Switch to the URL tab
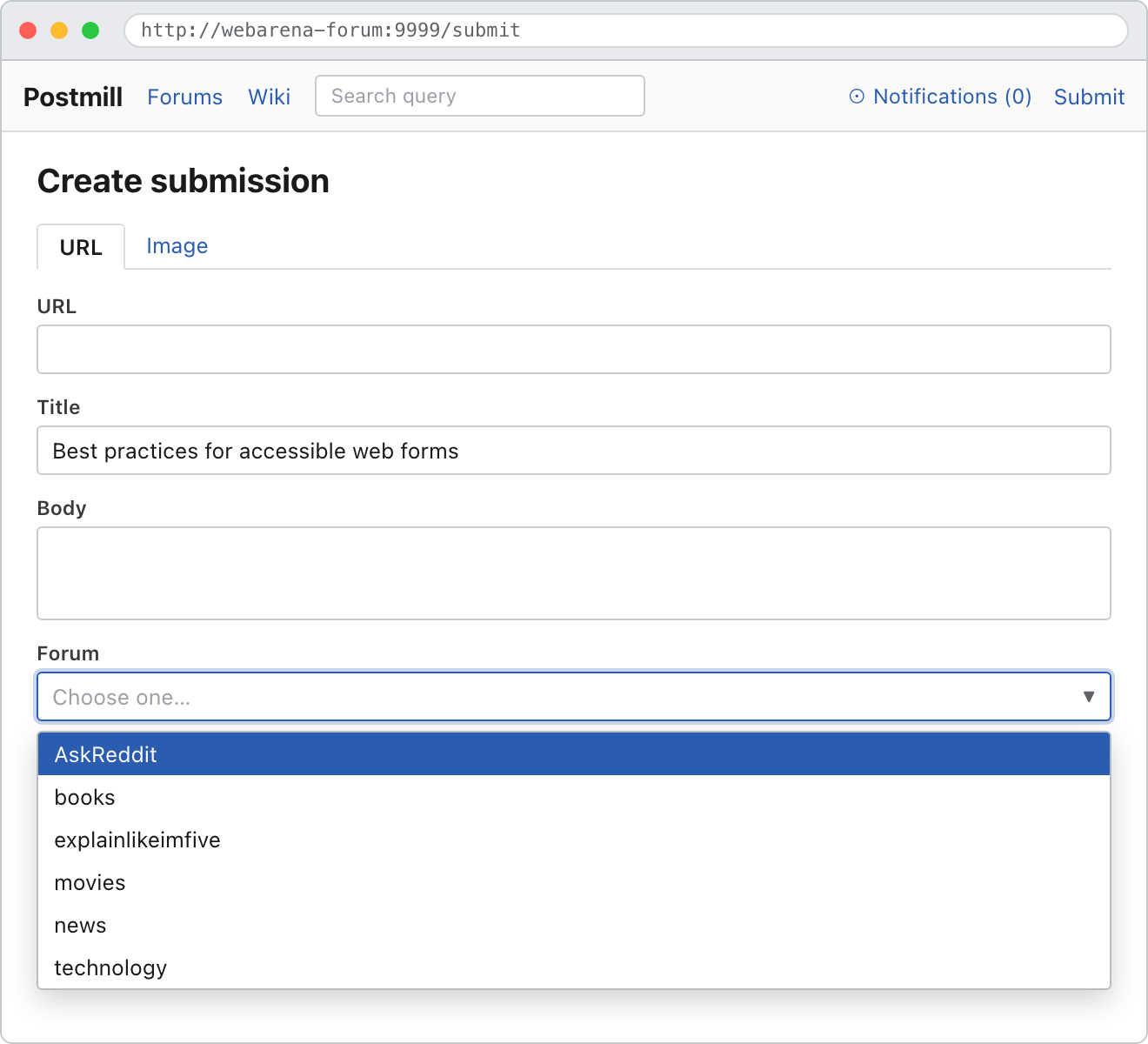Image resolution: width=1148 pixels, height=1044 pixels. (81, 247)
